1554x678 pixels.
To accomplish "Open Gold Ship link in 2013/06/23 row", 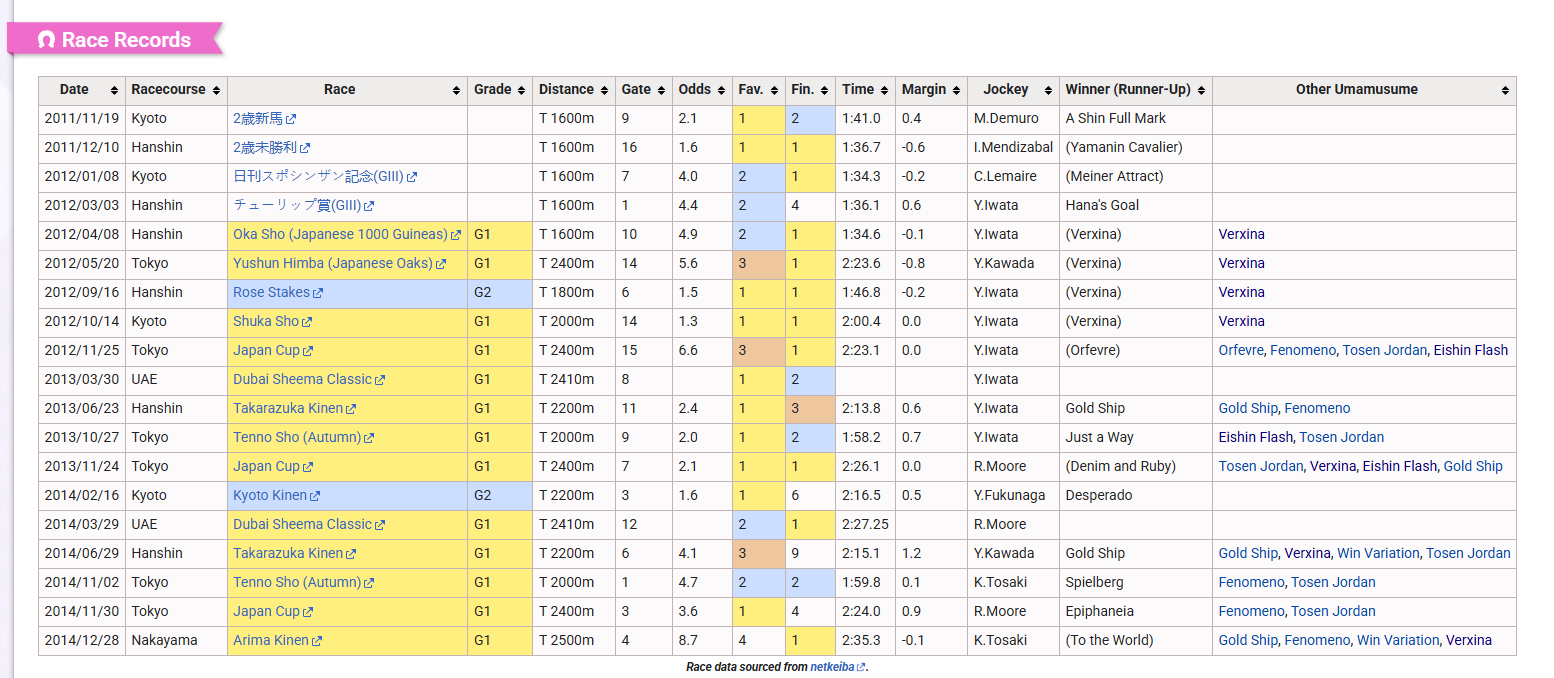I will point(1248,408).
